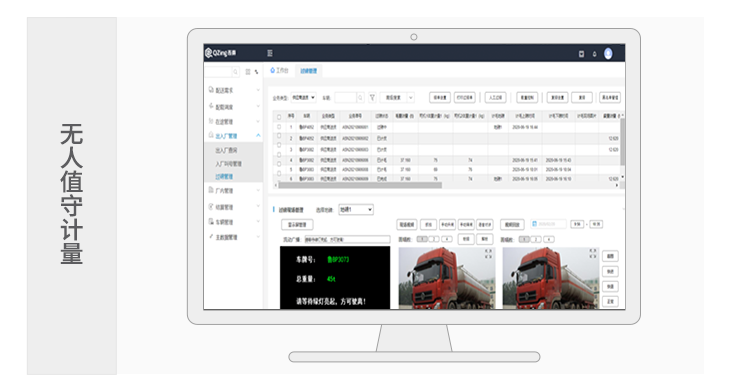Select the active blue tab next to 工作台
Image resolution: width=734 pixels, height=388 pixels.
click(x=308, y=71)
